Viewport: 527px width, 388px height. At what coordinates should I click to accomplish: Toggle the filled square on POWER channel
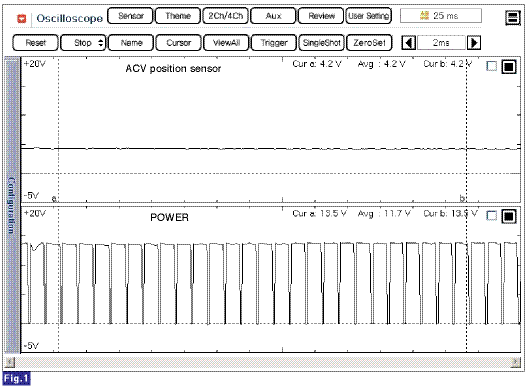pyautogui.click(x=509, y=216)
